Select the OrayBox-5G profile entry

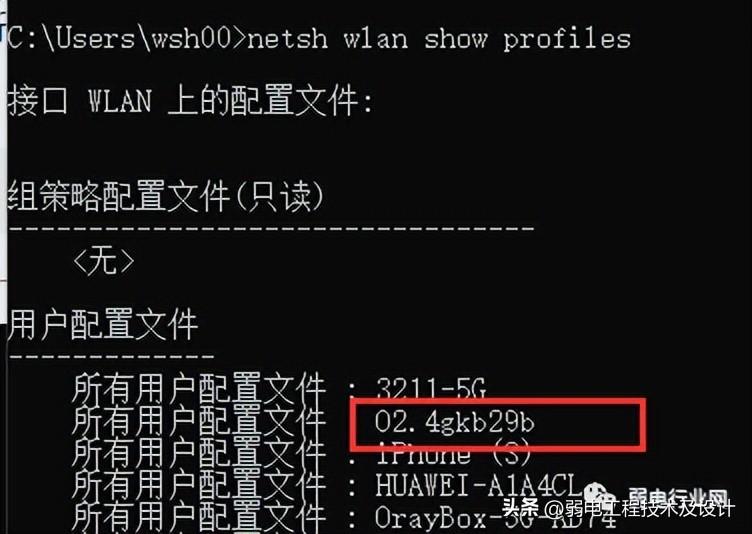[494, 518]
